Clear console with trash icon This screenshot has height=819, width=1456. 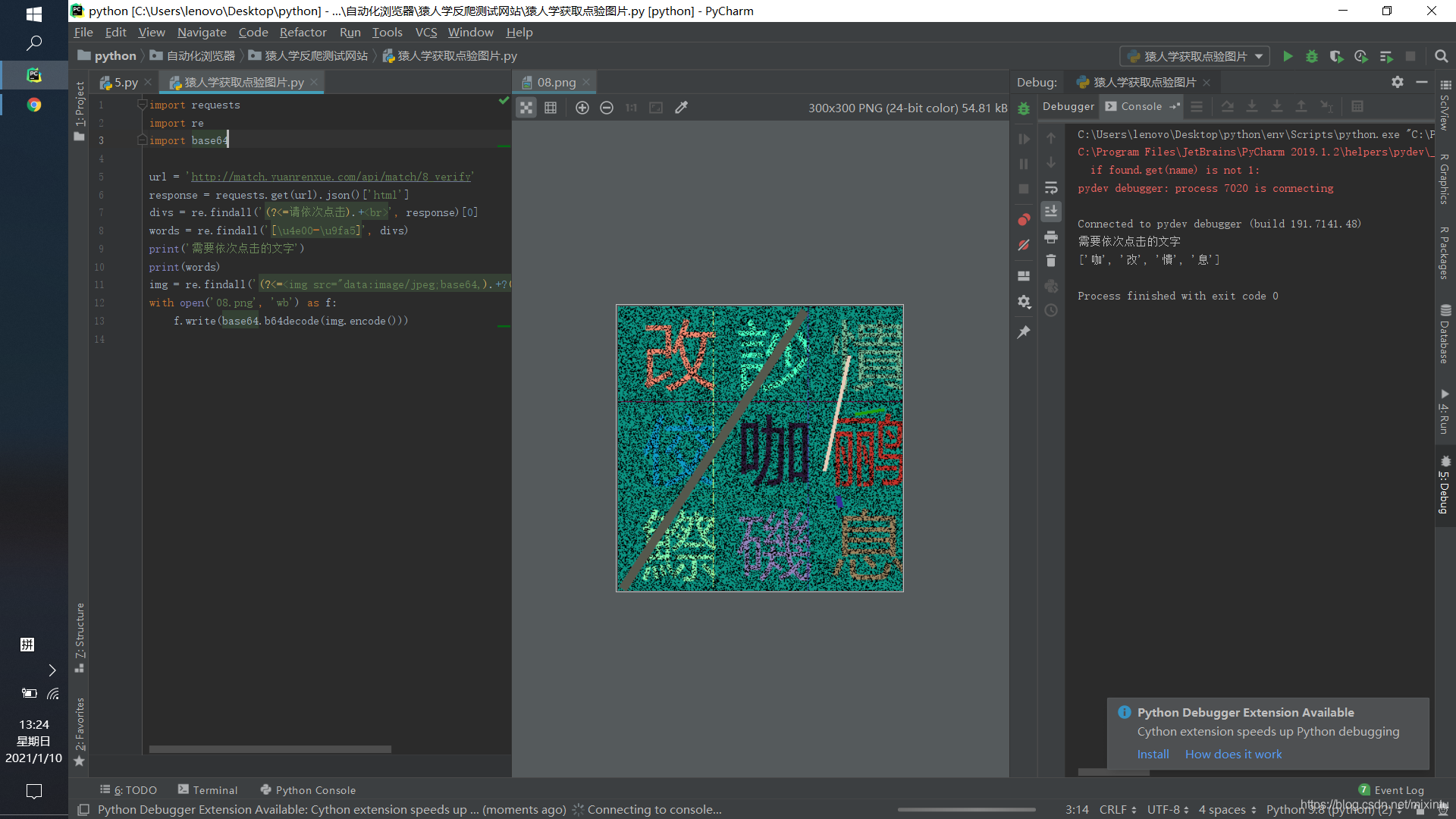point(1051,261)
